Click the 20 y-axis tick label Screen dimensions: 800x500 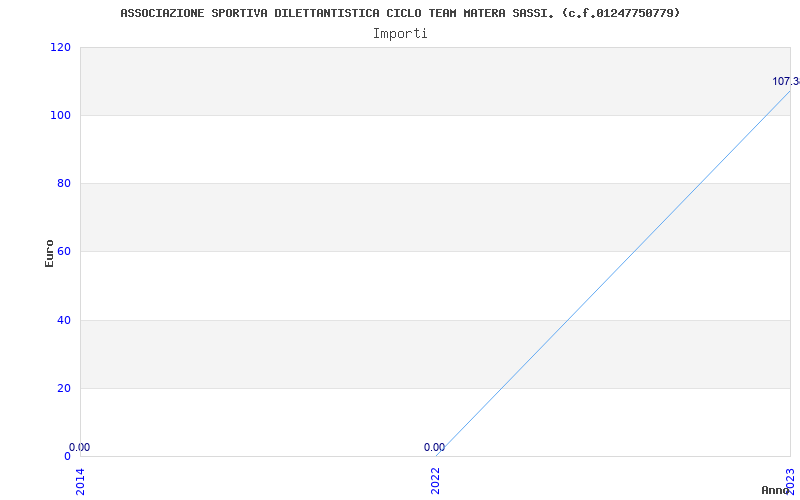[64, 388]
